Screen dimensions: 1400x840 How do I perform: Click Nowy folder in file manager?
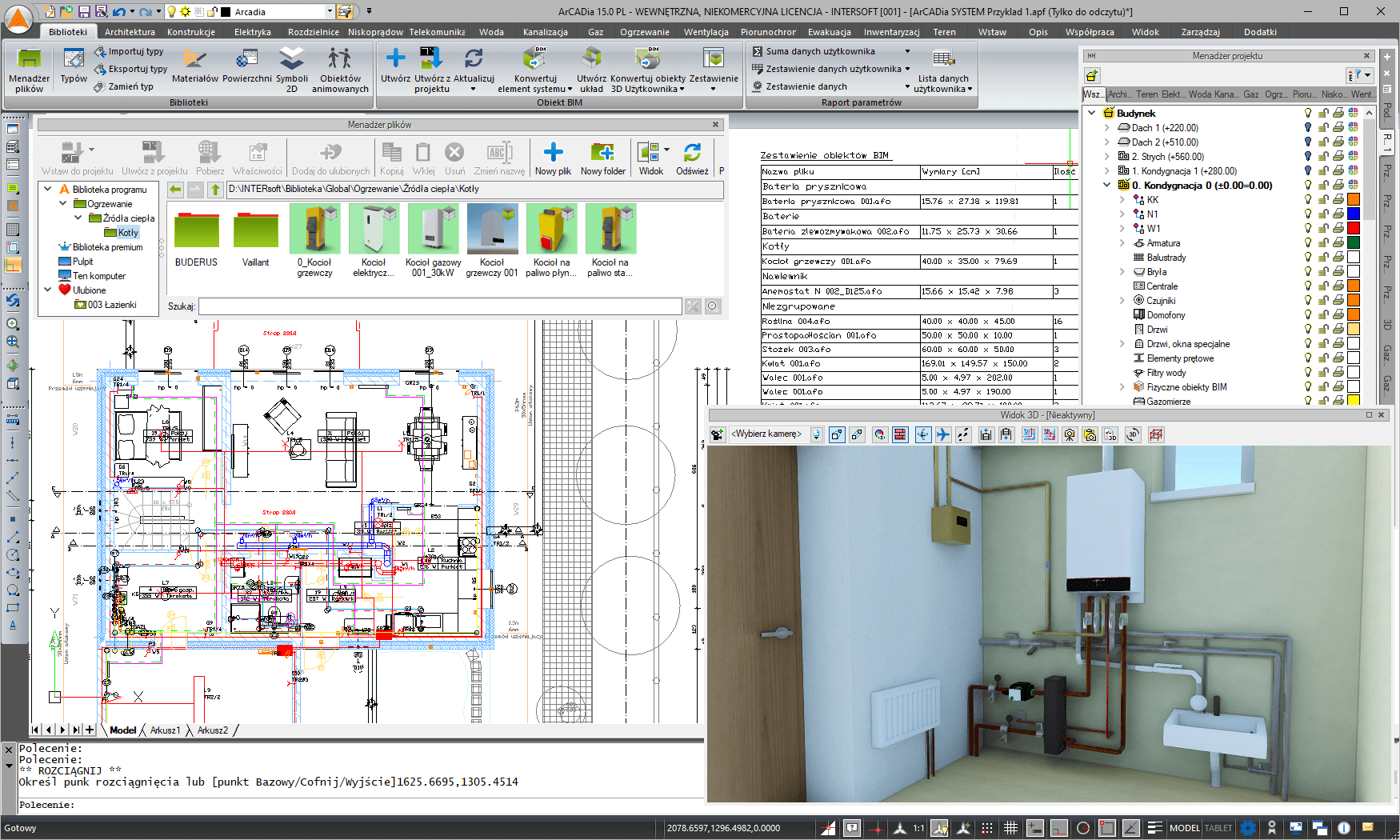[x=602, y=158]
